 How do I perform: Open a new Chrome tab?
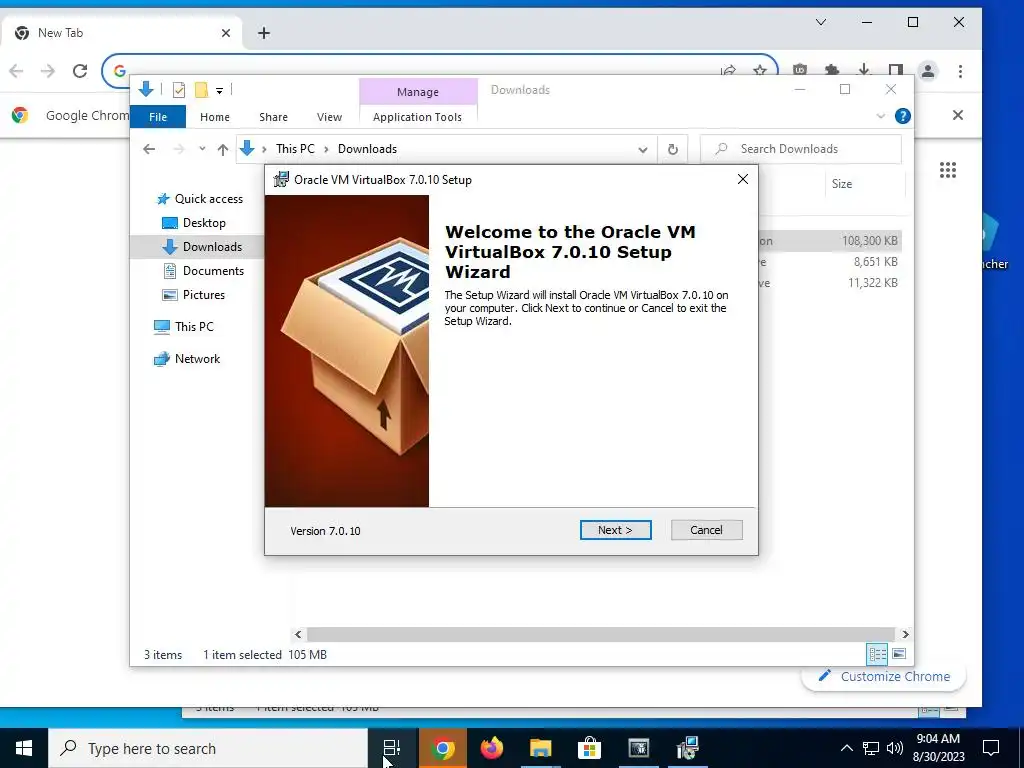click(264, 33)
